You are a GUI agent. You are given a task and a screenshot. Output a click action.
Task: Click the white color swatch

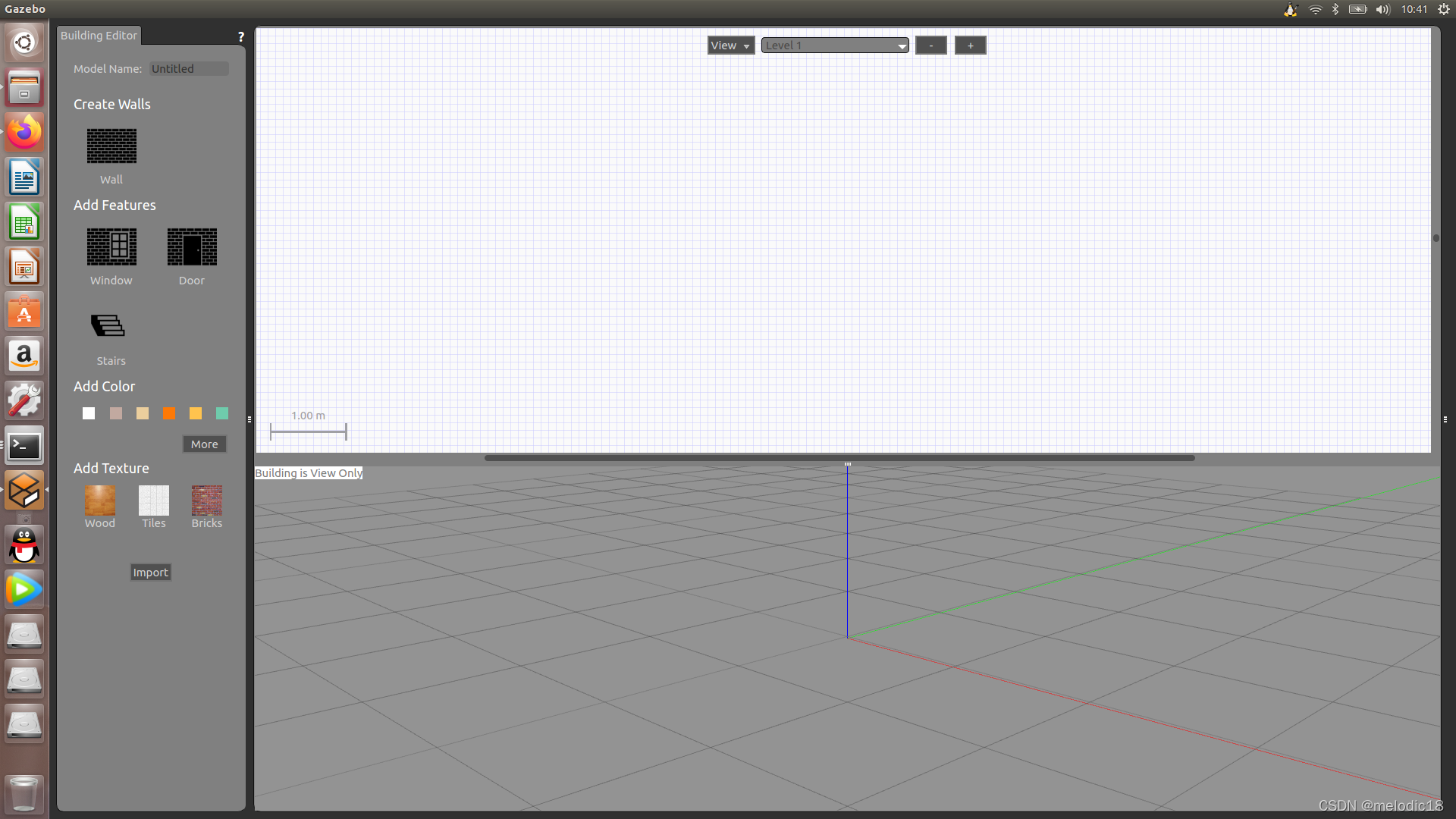[x=89, y=413]
